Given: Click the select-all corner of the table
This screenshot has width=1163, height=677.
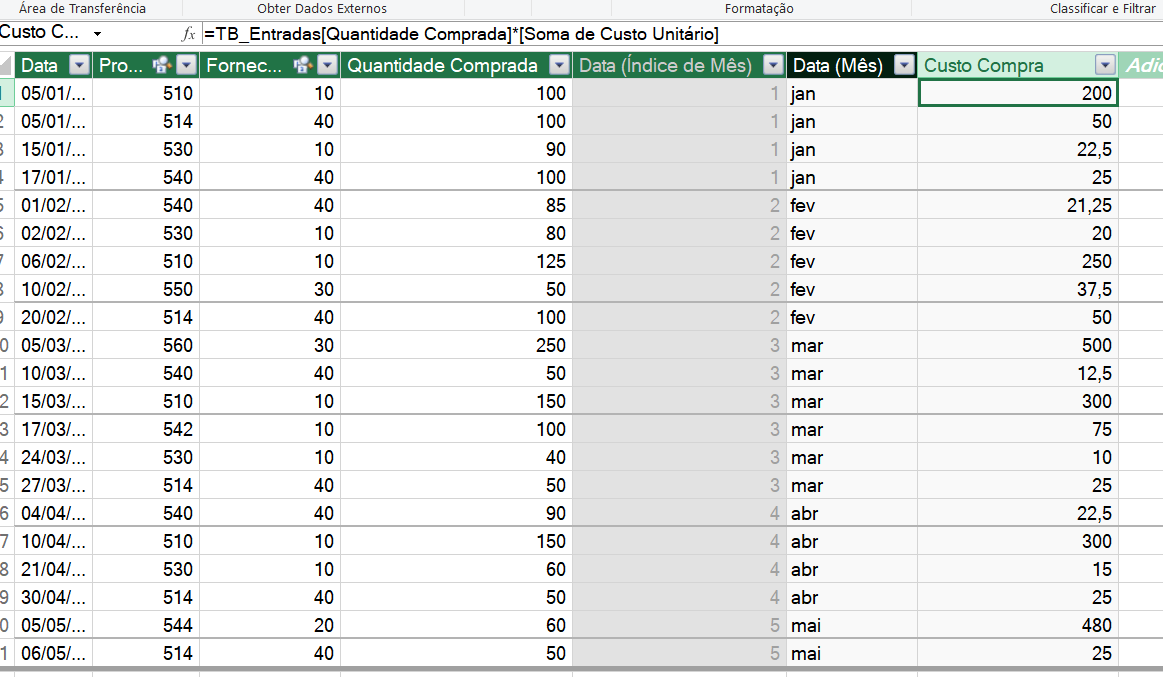Looking at the screenshot, I should (7, 65).
